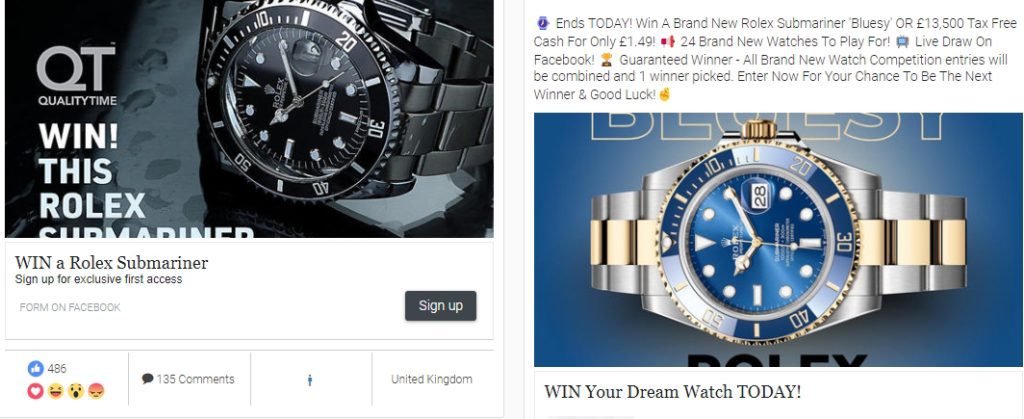Screen dimensions: 1024x419
Task: Click Sign up for exclusive first access text
Action: point(99,279)
